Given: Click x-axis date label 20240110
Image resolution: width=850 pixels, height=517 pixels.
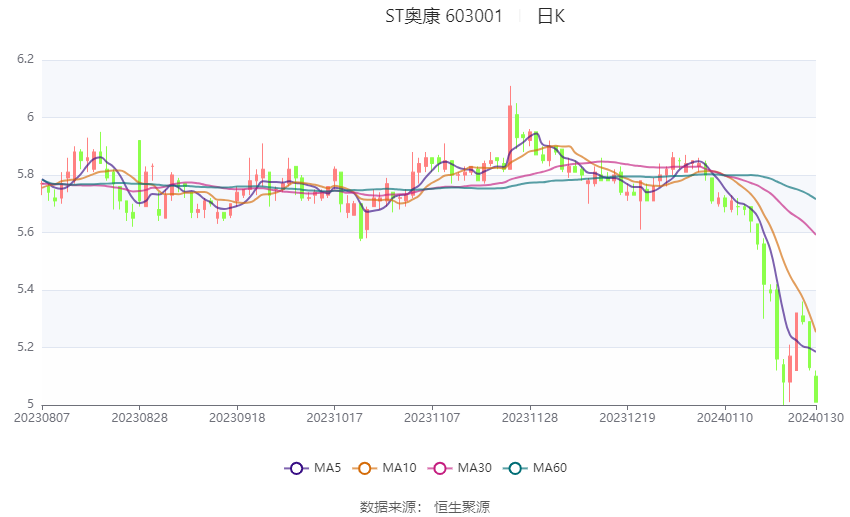Looking at the screenshot, I should (725, 418).
